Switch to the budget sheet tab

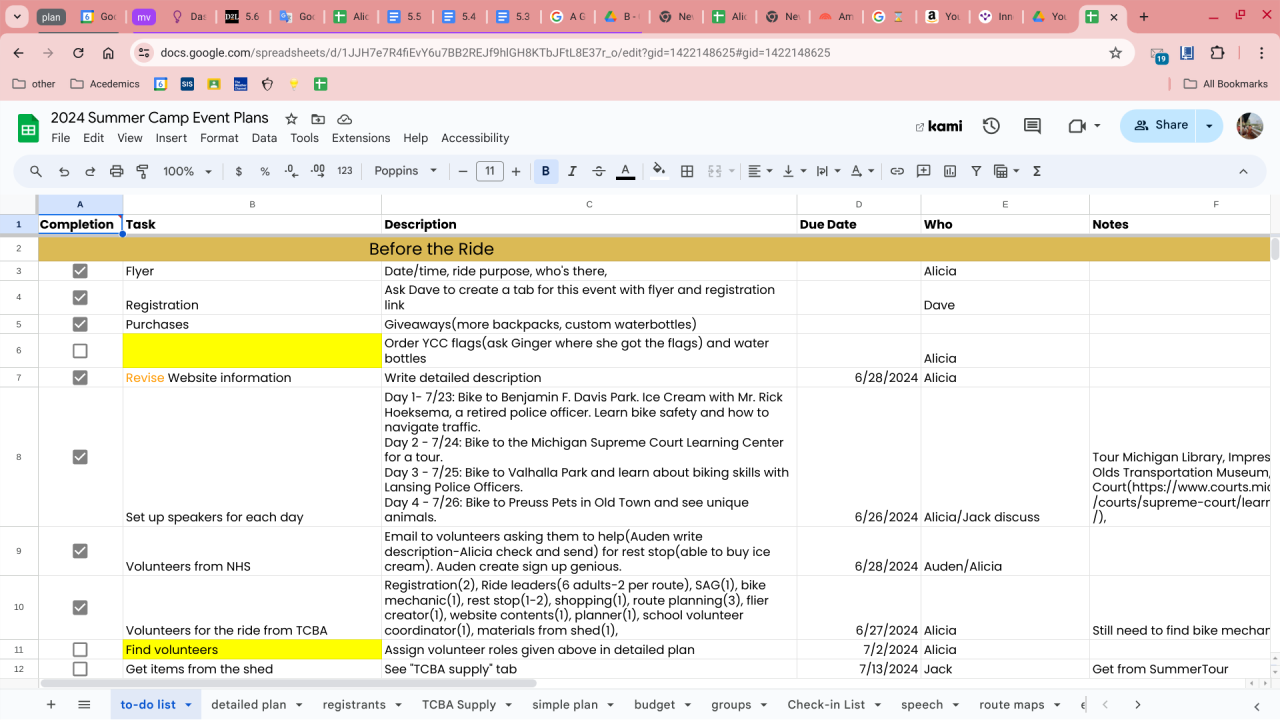[654, 705]
